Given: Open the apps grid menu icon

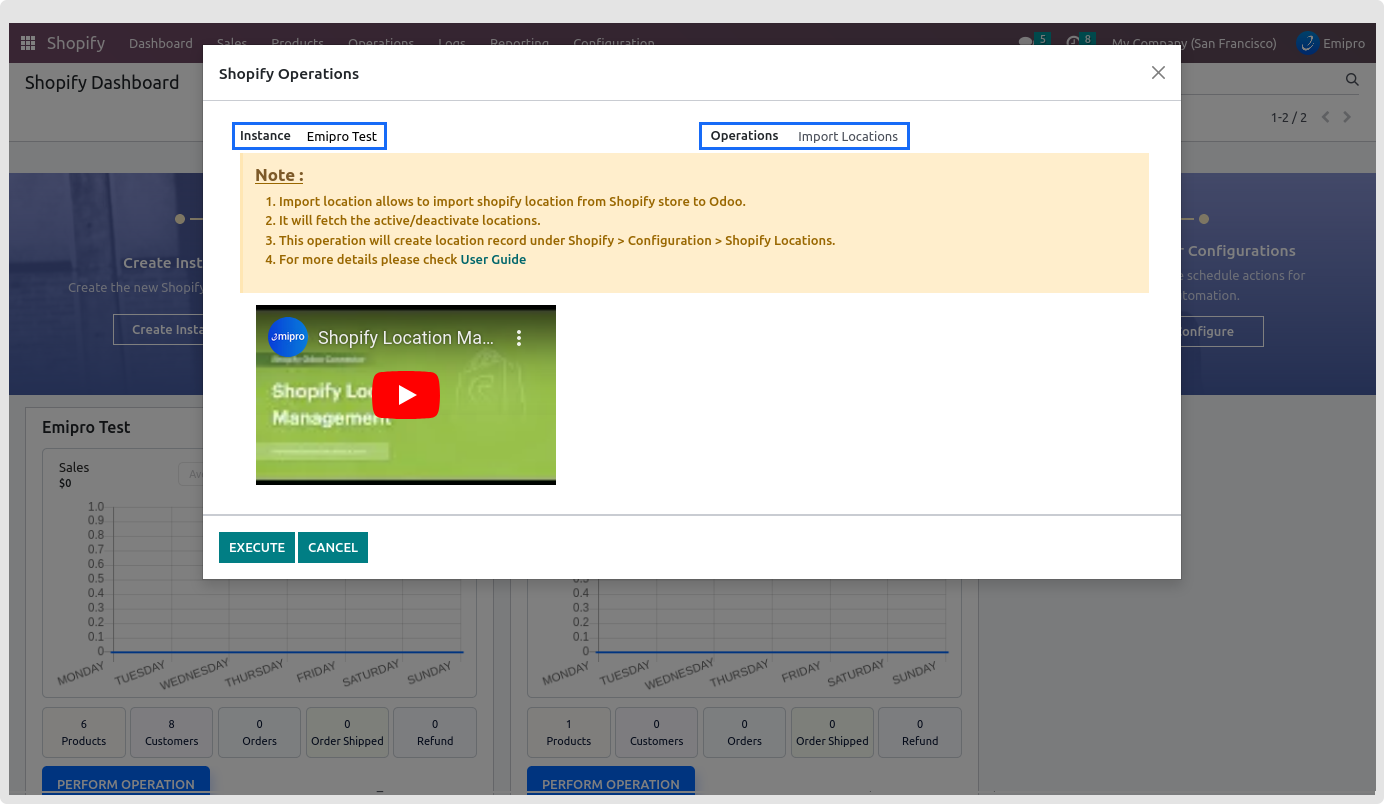Looking at the screenshot, I should [27, 43].
